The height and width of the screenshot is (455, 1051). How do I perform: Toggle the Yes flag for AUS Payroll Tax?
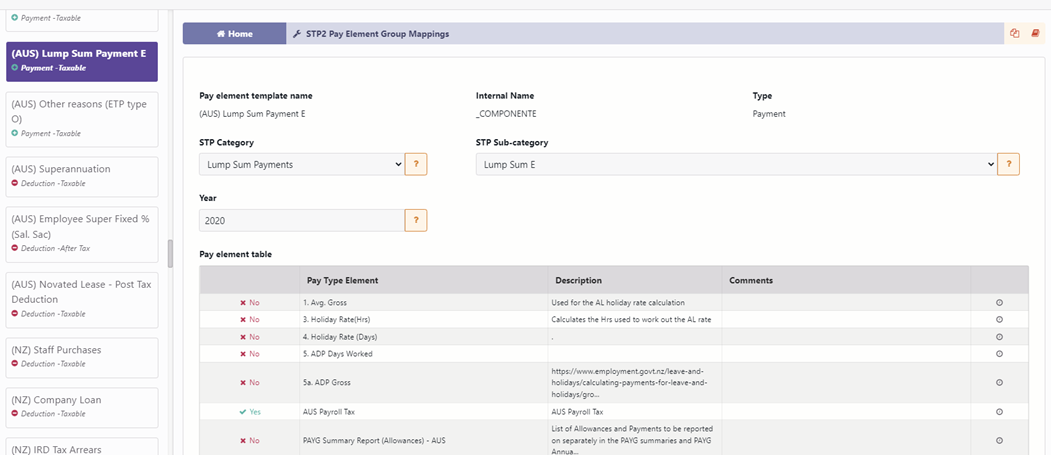coord(249,412)
